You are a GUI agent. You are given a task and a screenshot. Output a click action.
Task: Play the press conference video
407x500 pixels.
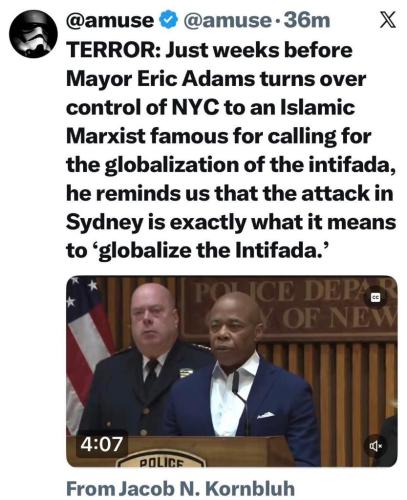[x=232, y=371]
